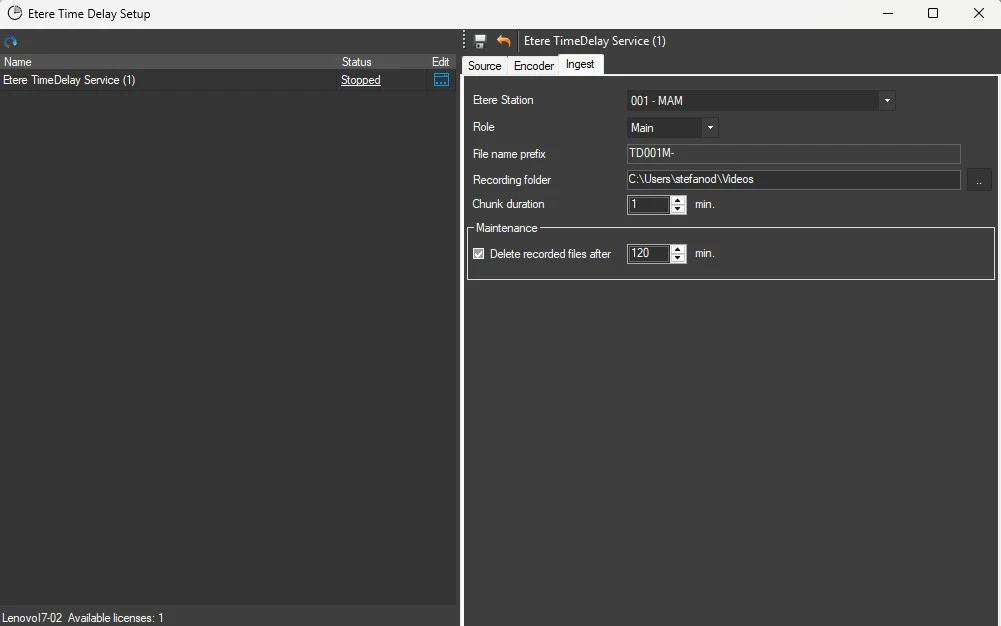The height and width of the screenshot is (626, 1001).
Task: Increase the Chunk duration value
Action: tap(679, 200)
